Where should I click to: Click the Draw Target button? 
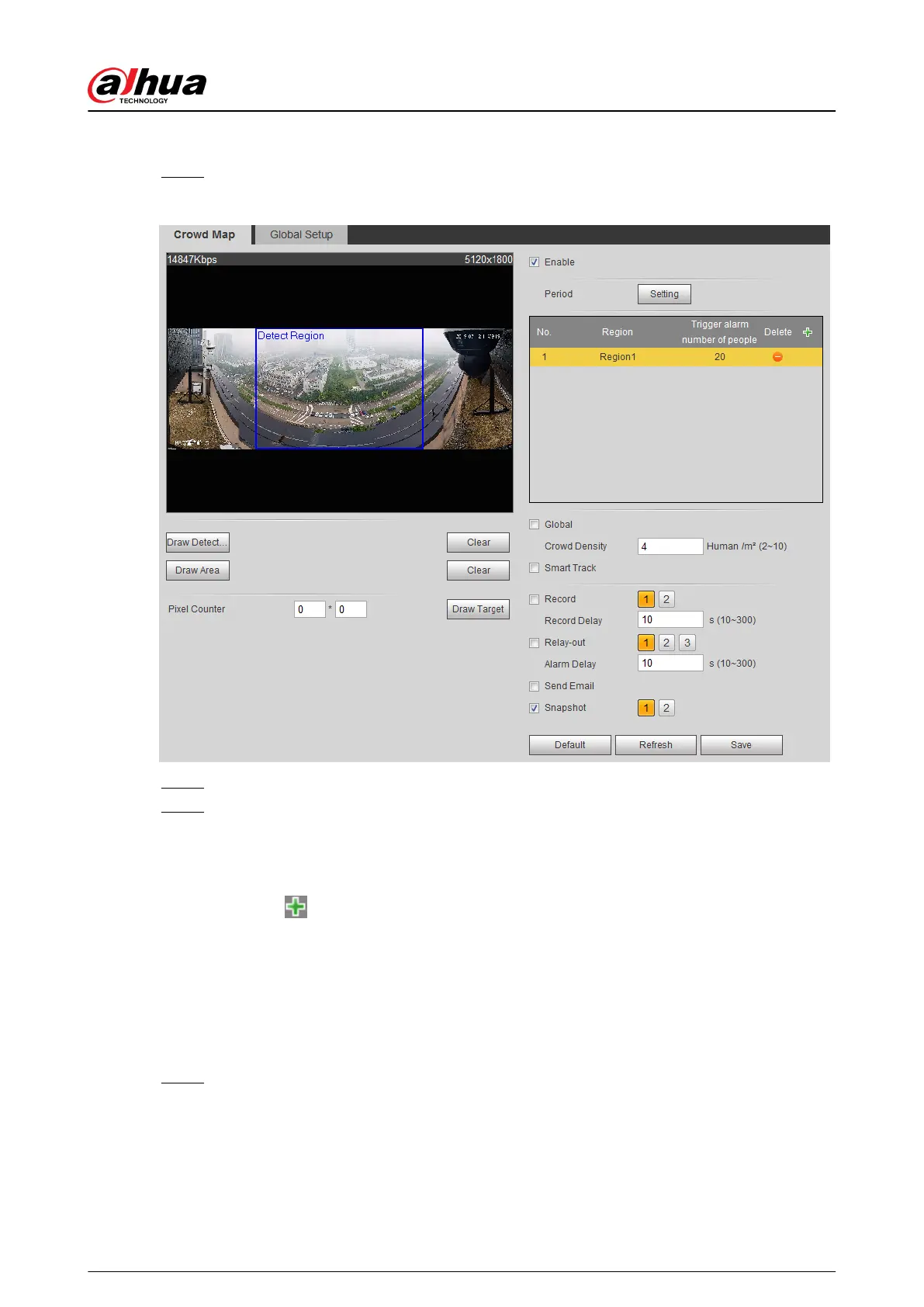click(478, 609)
